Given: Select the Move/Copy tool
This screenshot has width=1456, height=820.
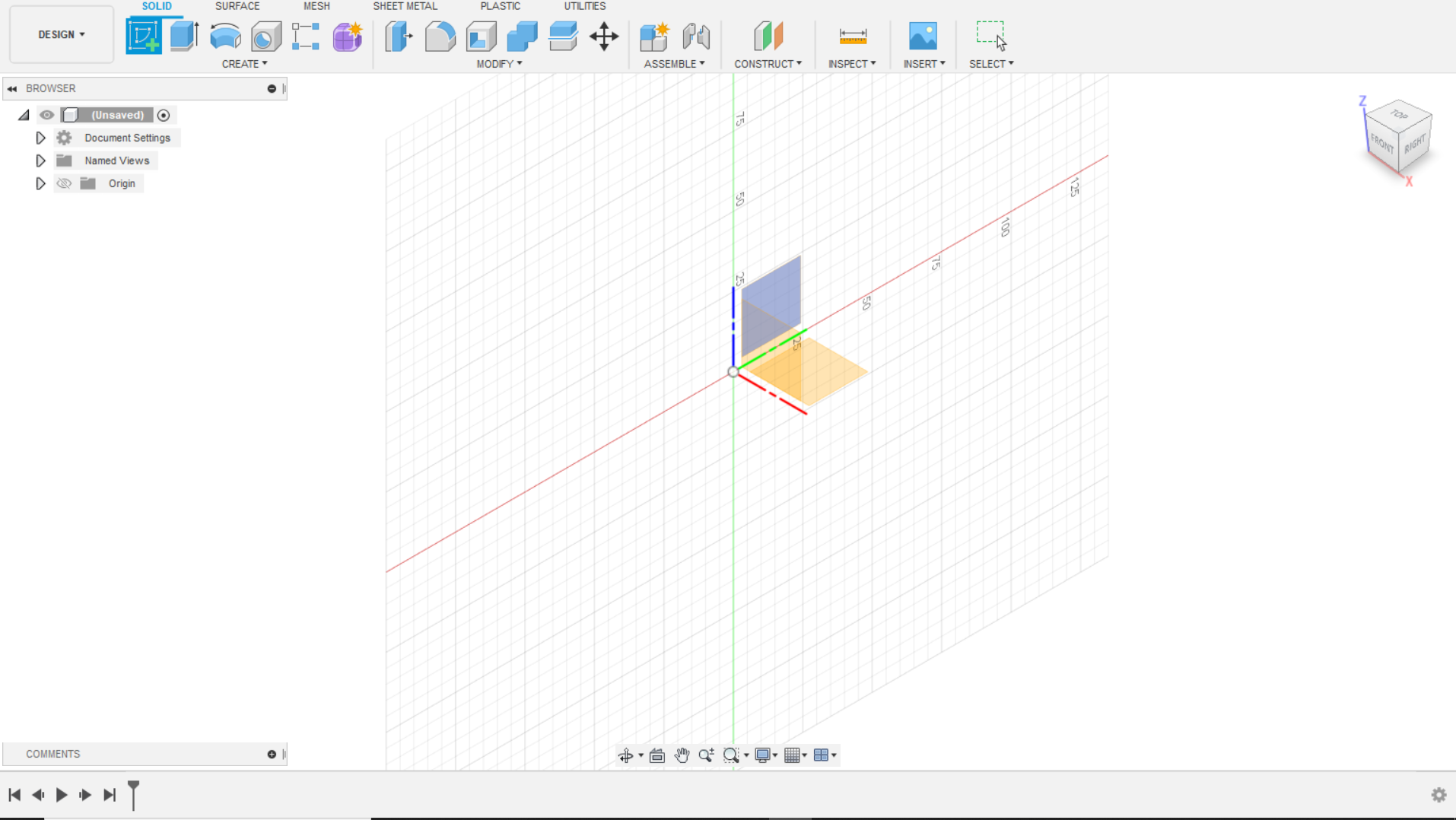Looking at the screenshot, I should tap(604, 37).
